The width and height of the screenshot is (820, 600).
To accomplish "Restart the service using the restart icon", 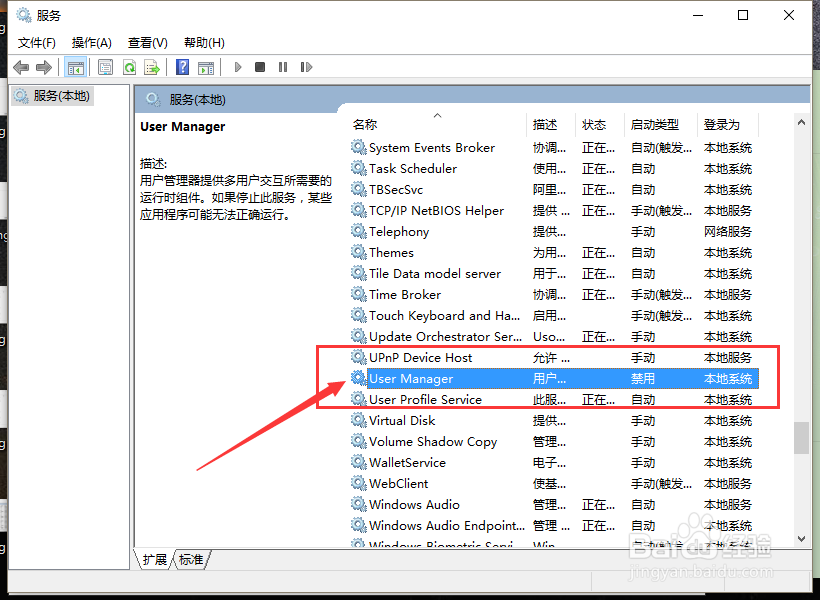I will pos(307,66).
